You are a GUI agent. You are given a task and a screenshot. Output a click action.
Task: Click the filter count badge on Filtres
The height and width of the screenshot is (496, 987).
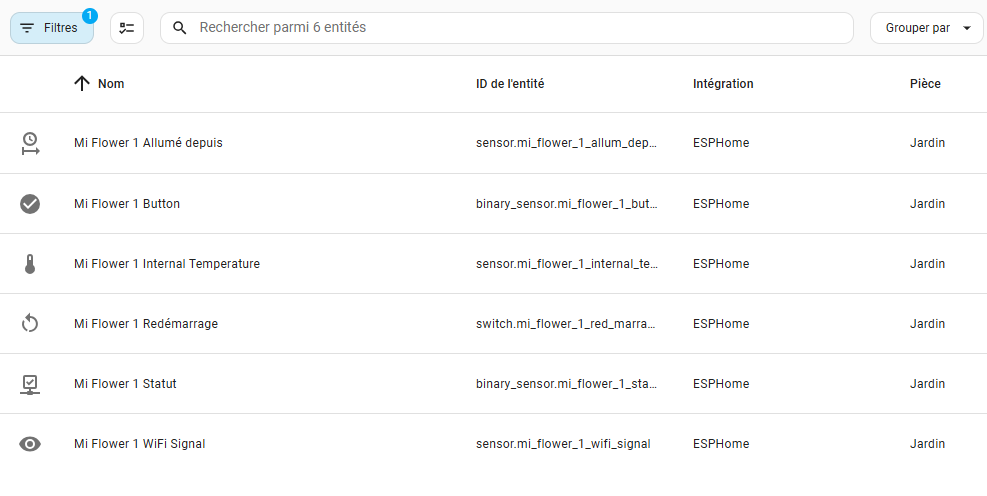pos(90,16)
